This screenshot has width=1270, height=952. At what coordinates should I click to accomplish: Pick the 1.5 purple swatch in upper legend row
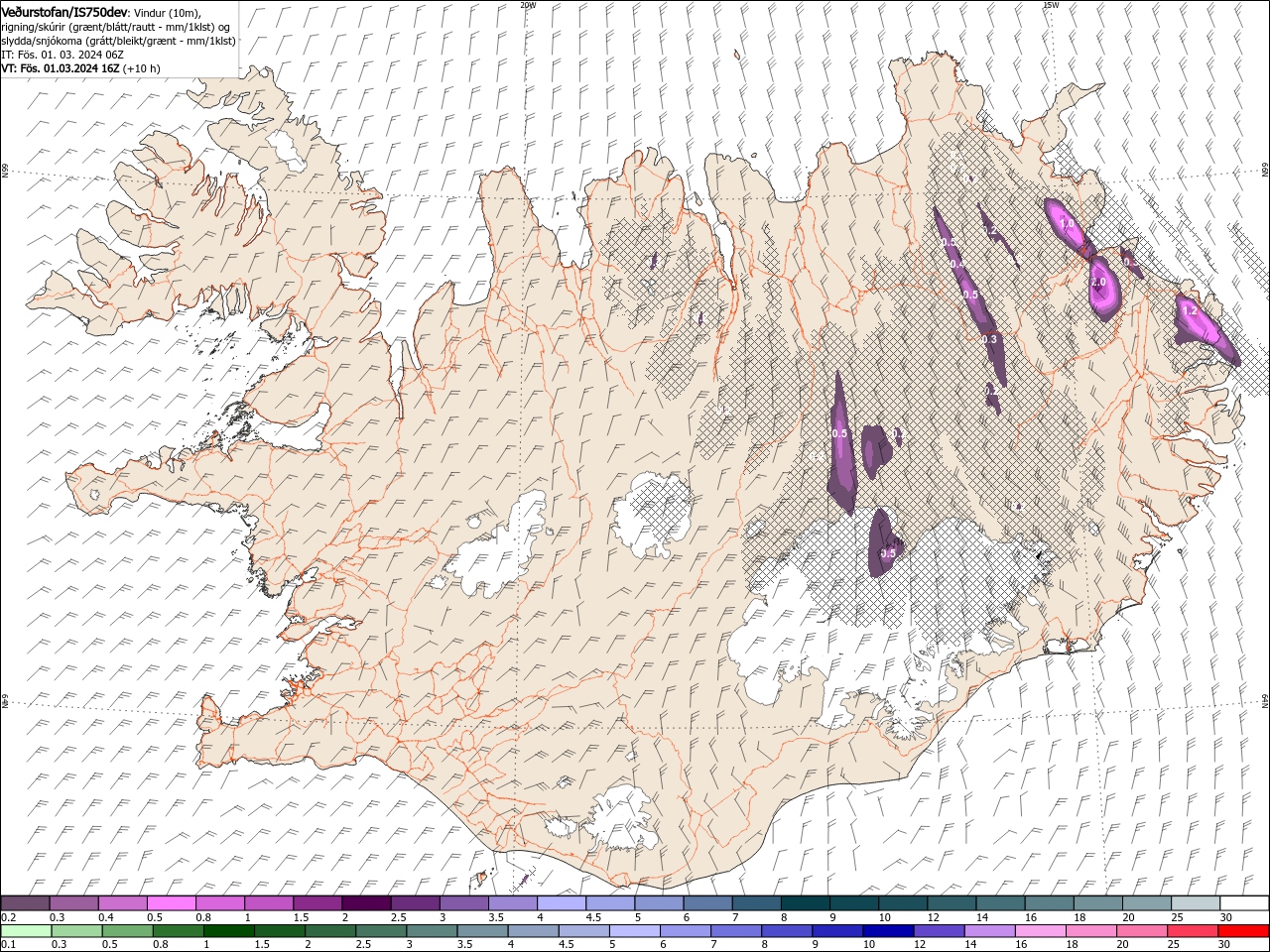click(317, 903)
